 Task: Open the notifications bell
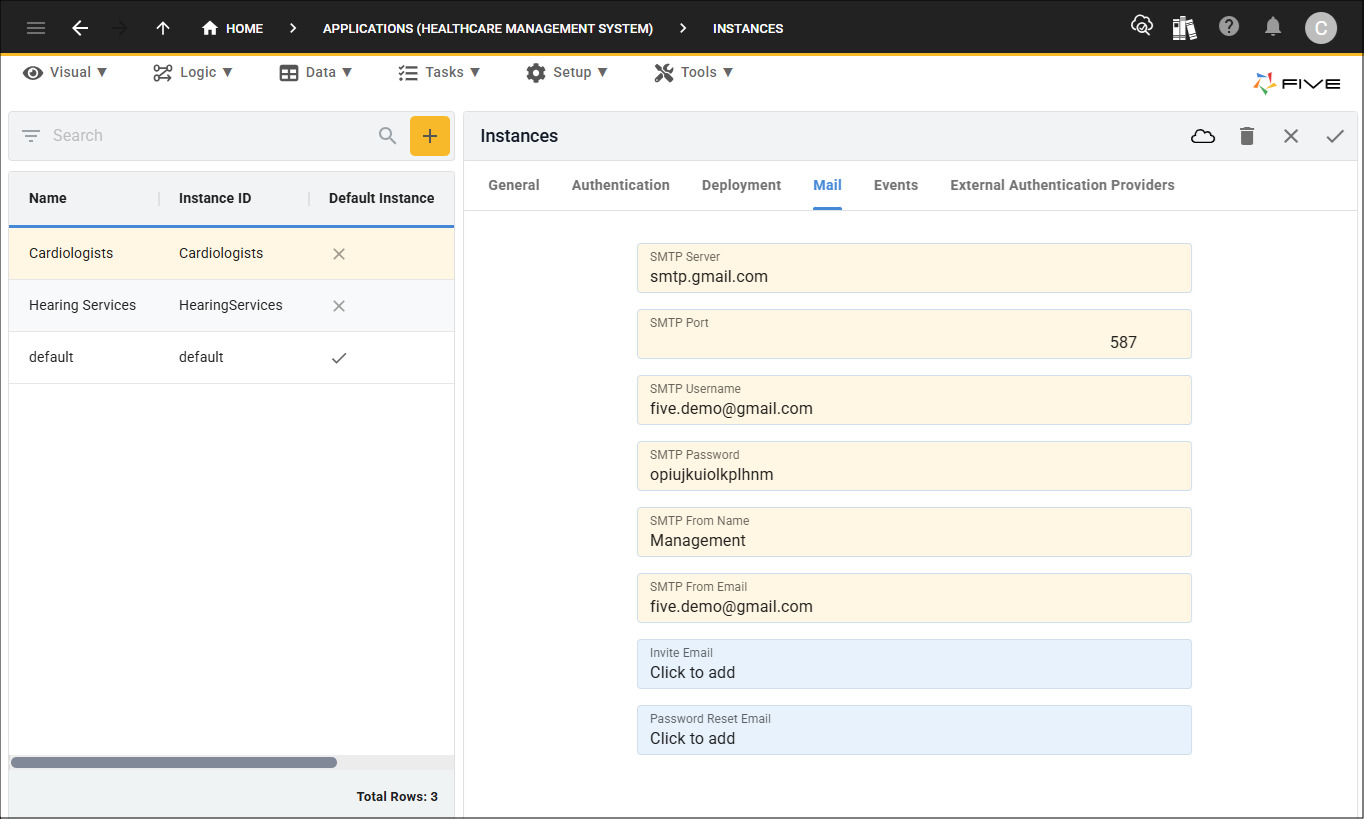[1273, 27]
